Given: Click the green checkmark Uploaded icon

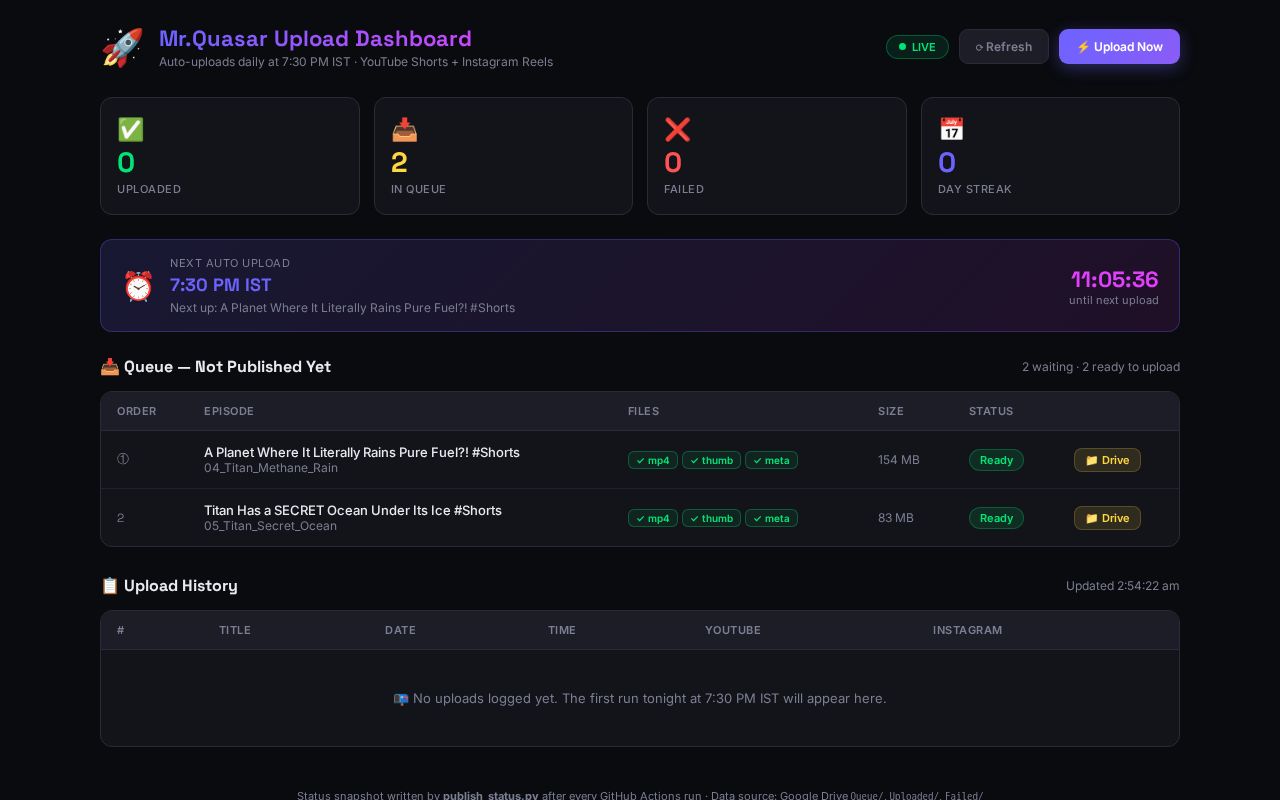Looking at the screenshot, I should coord(131,130).
